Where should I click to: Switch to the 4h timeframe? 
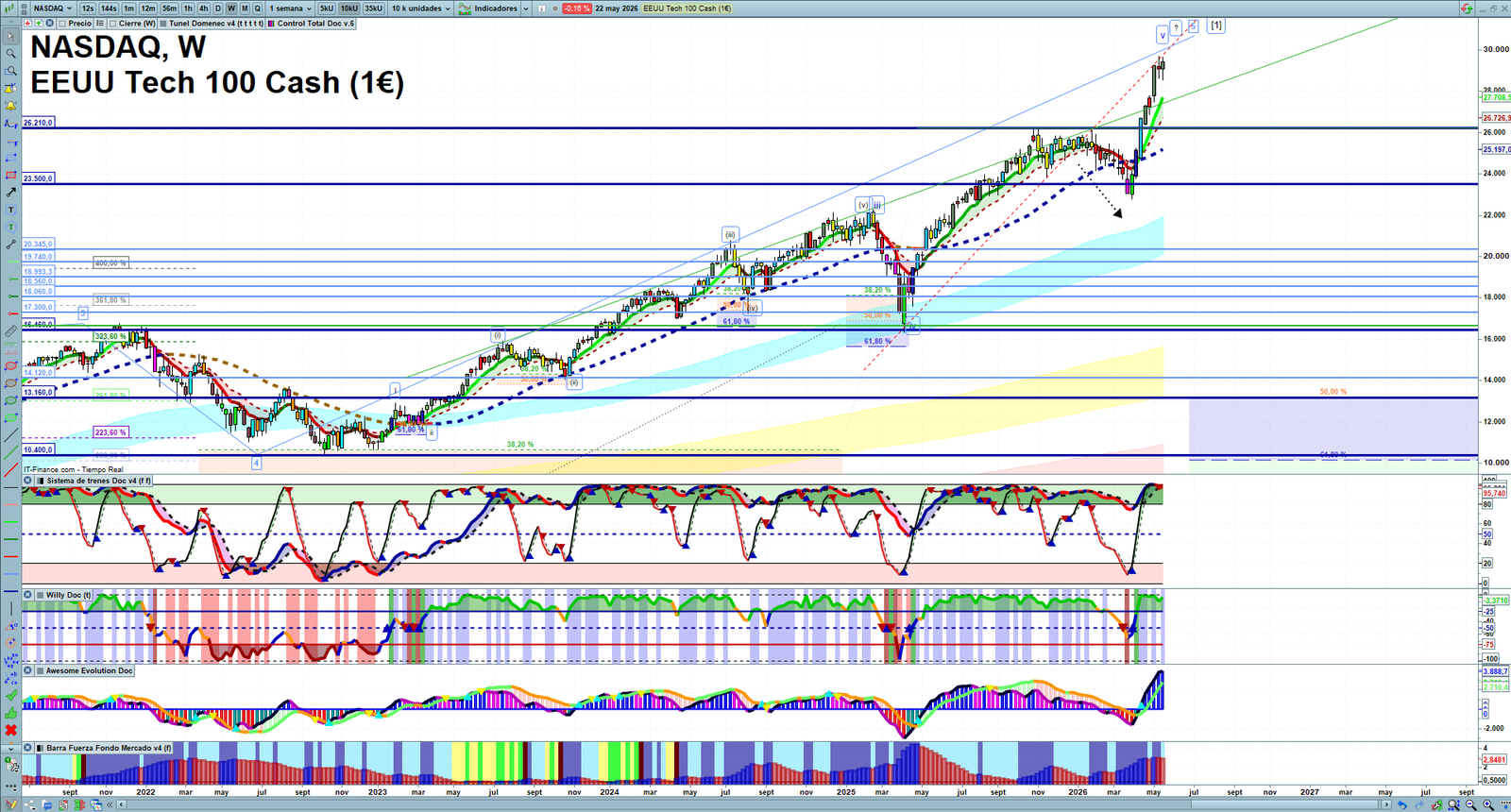203,8
